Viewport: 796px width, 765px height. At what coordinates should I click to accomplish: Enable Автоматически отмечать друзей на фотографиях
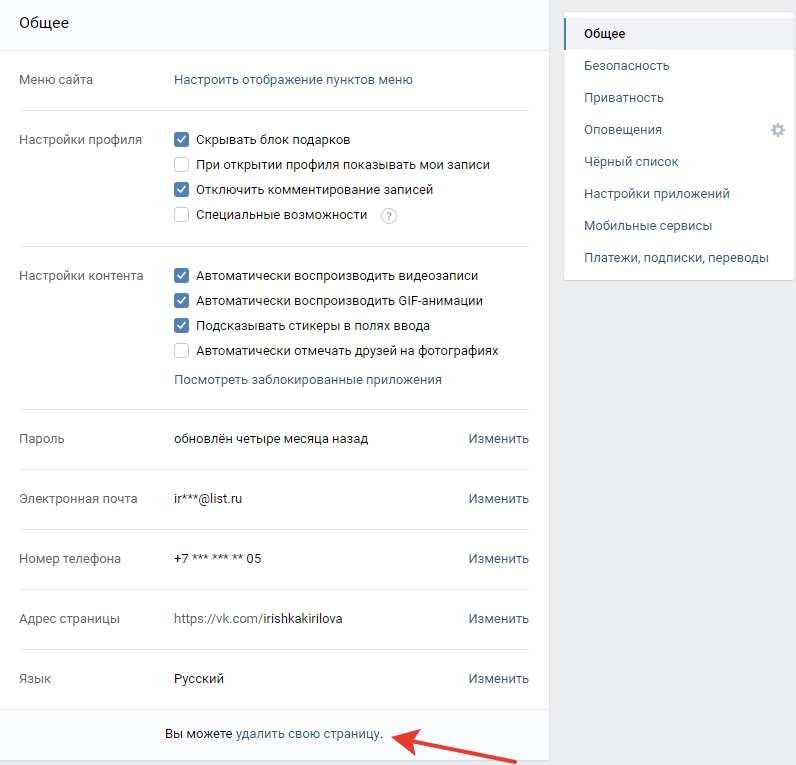pyautogui.click(x=181, y=351)
